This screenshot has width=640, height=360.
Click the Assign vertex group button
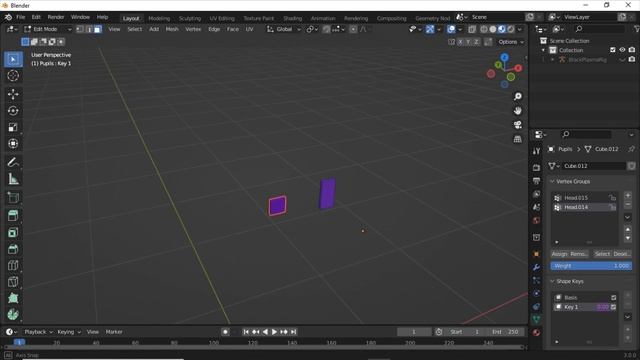[x=560, y=254]
